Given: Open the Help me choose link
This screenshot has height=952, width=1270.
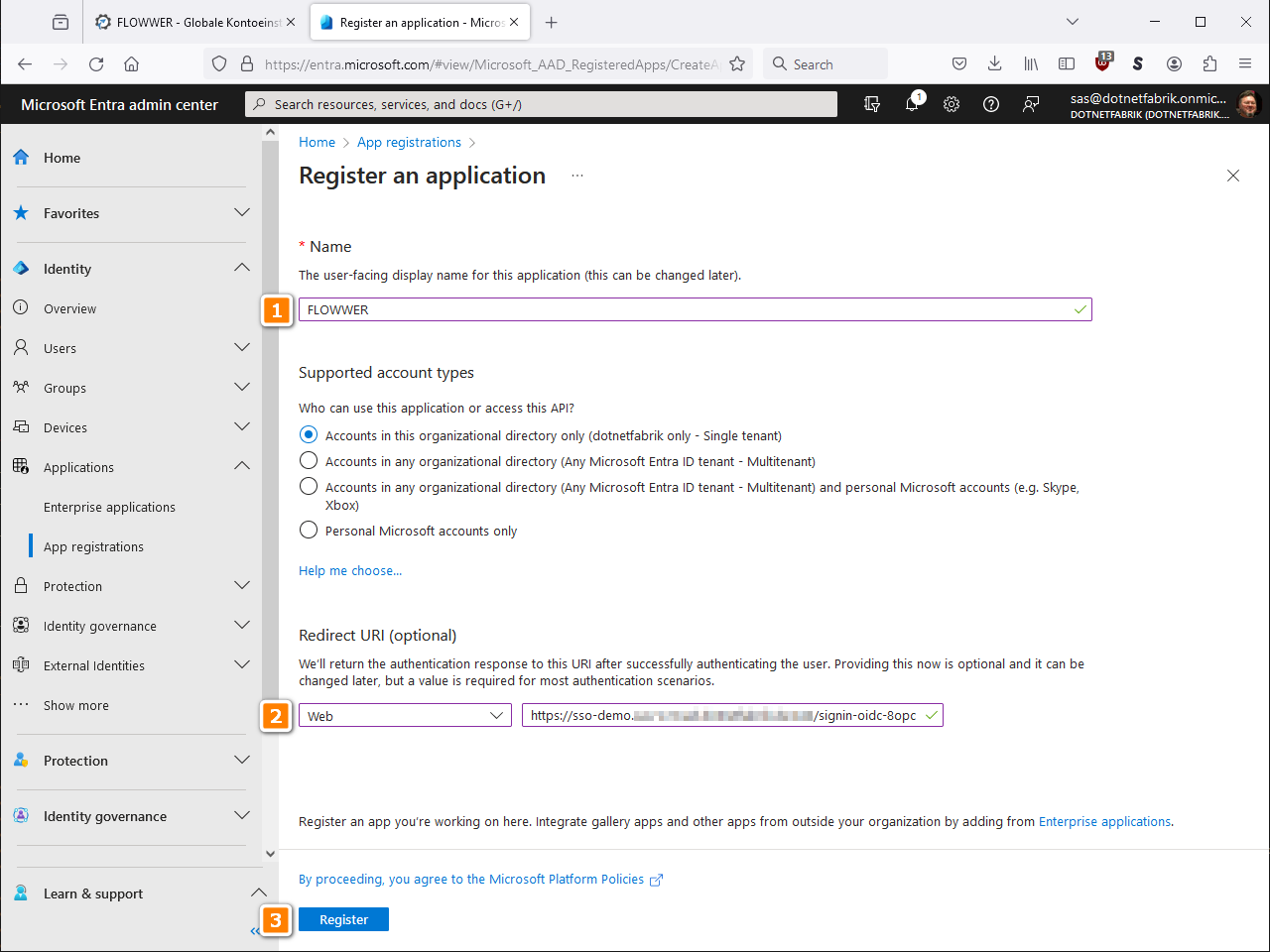Looking at the screenshot, I should [x=350, y=571].
